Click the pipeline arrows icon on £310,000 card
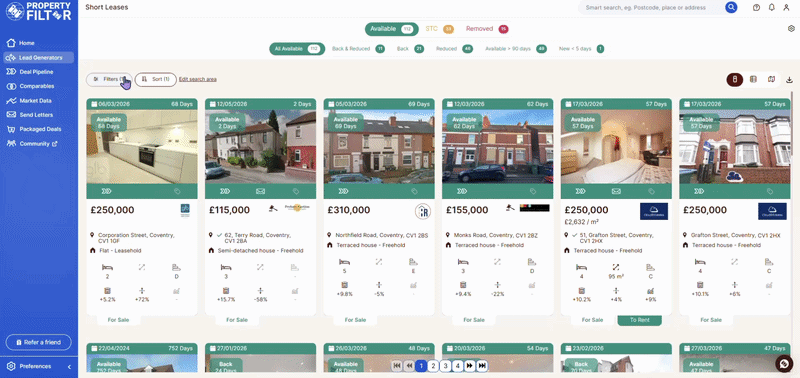 [343, 191]
